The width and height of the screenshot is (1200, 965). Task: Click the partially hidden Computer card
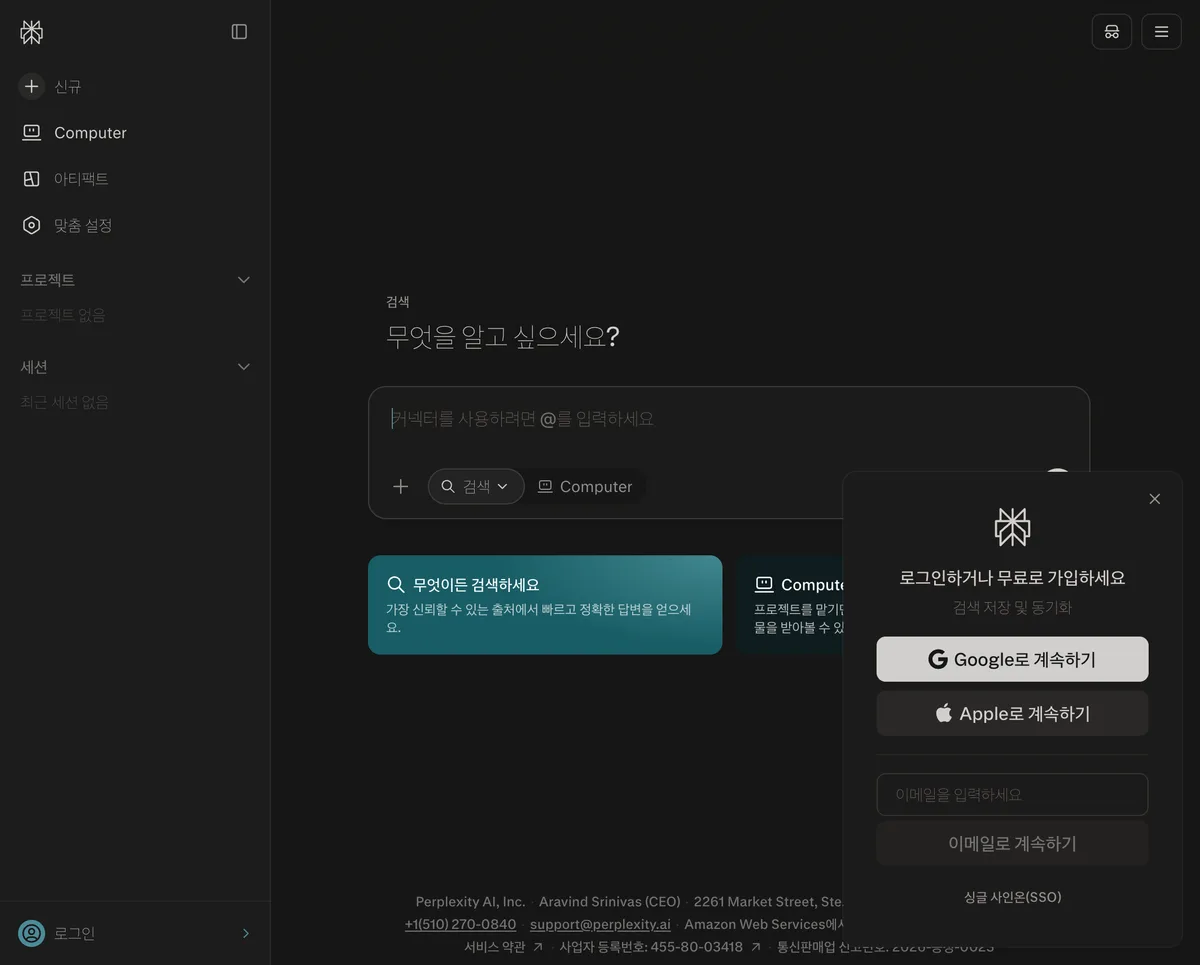click(790, 605)
